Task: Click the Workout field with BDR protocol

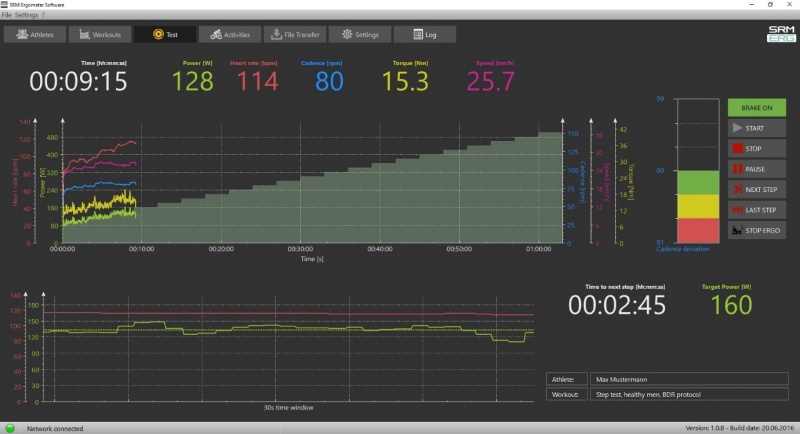Action: (x=689, y=395)
